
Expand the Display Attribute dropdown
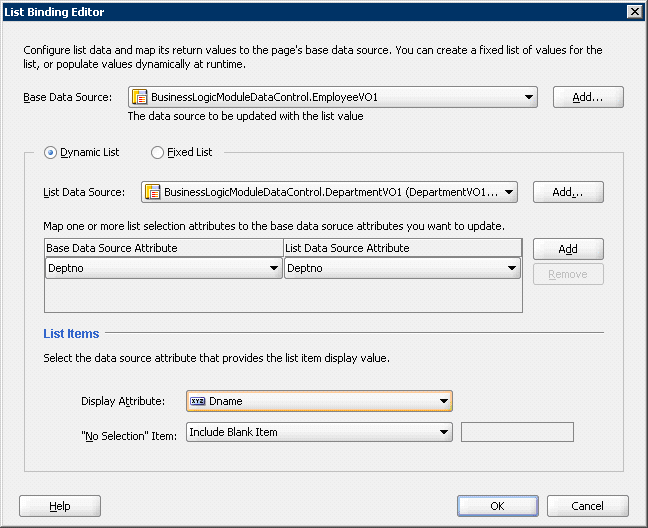tap(443, 401)
